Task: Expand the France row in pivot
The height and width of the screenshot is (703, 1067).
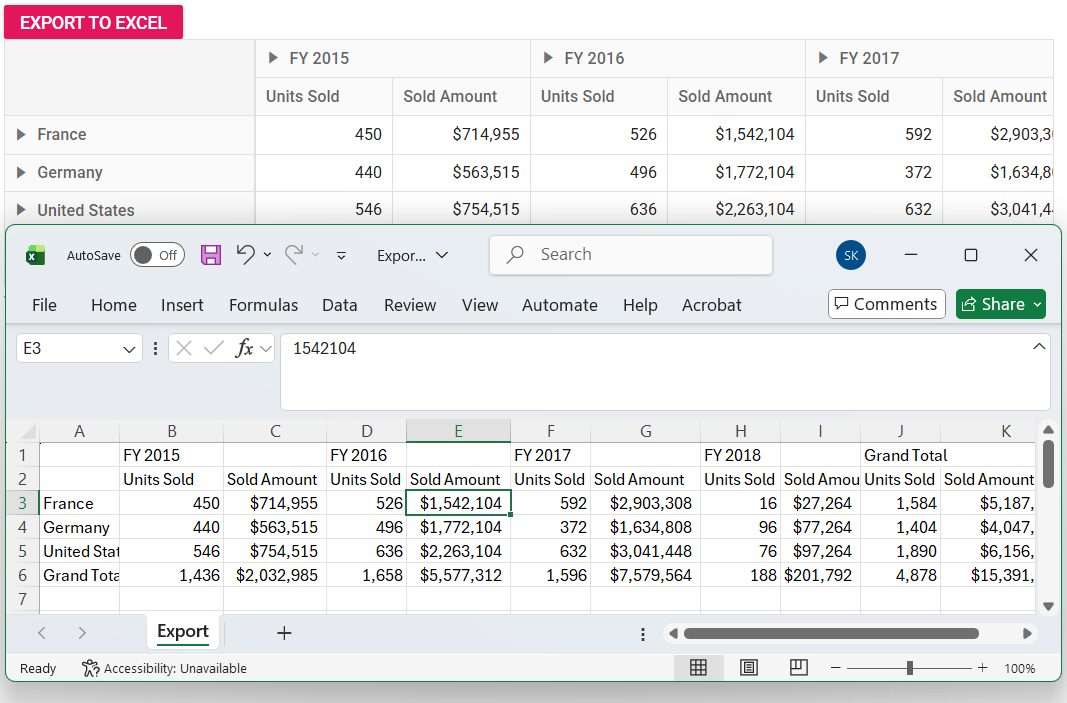Action: (21, 134)
